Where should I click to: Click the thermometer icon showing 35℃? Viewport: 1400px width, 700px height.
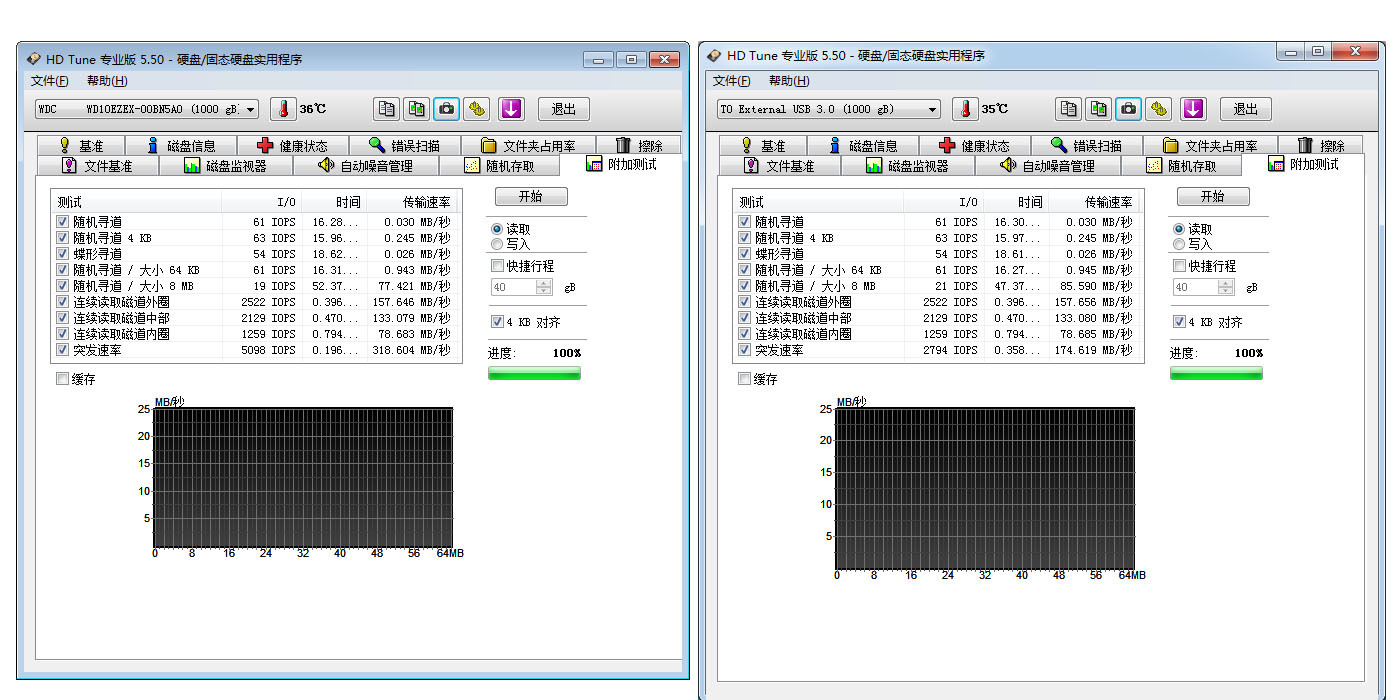[965, 110]
